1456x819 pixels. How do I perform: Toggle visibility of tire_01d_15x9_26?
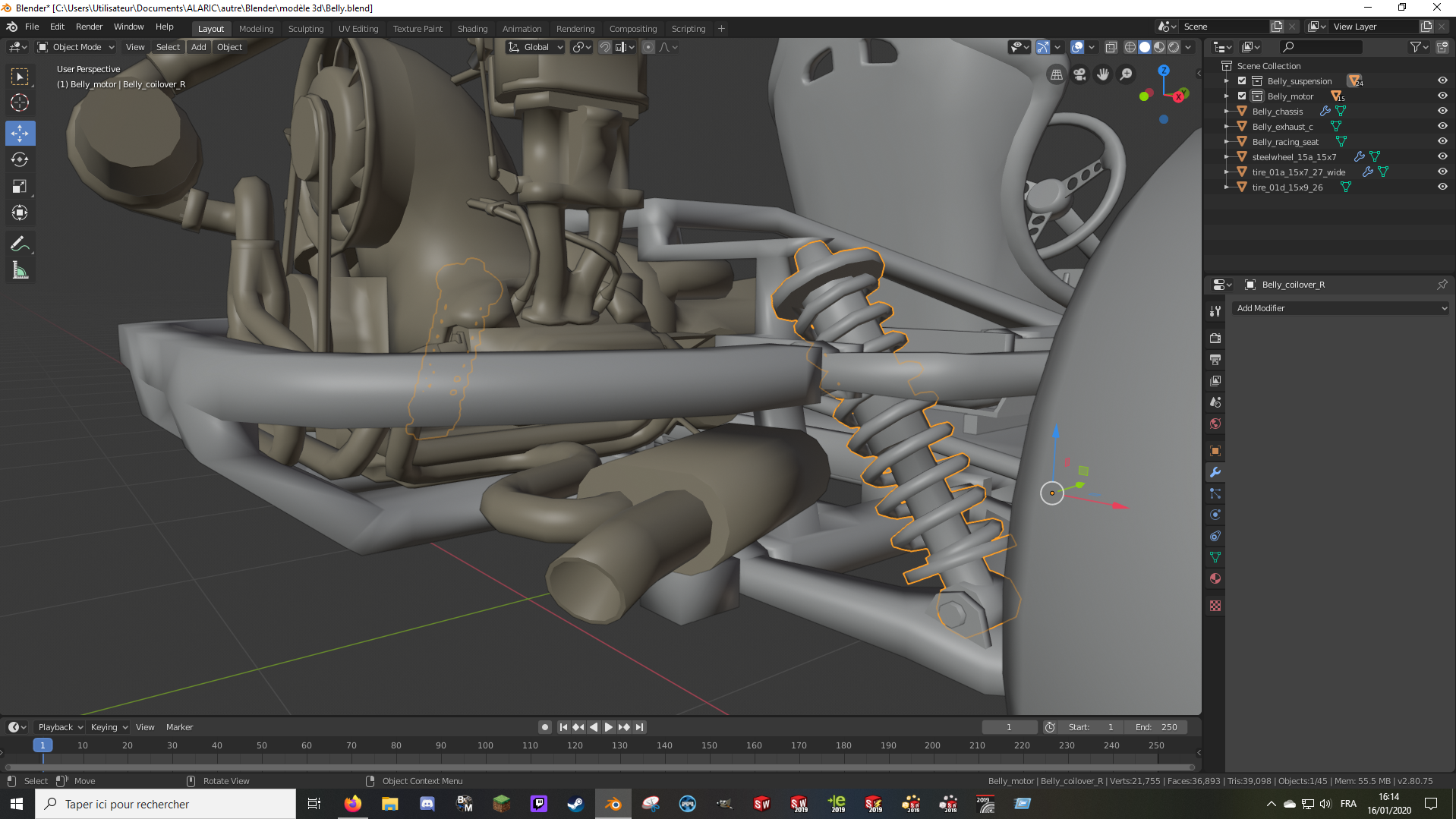1442,187
